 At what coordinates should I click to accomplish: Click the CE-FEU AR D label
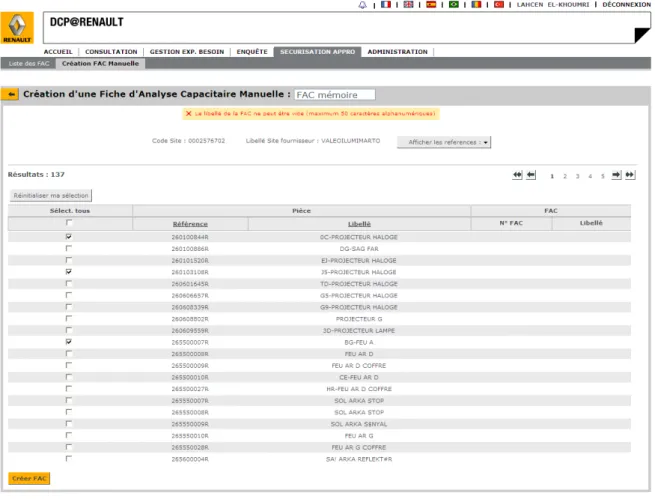tap(359, 377)
